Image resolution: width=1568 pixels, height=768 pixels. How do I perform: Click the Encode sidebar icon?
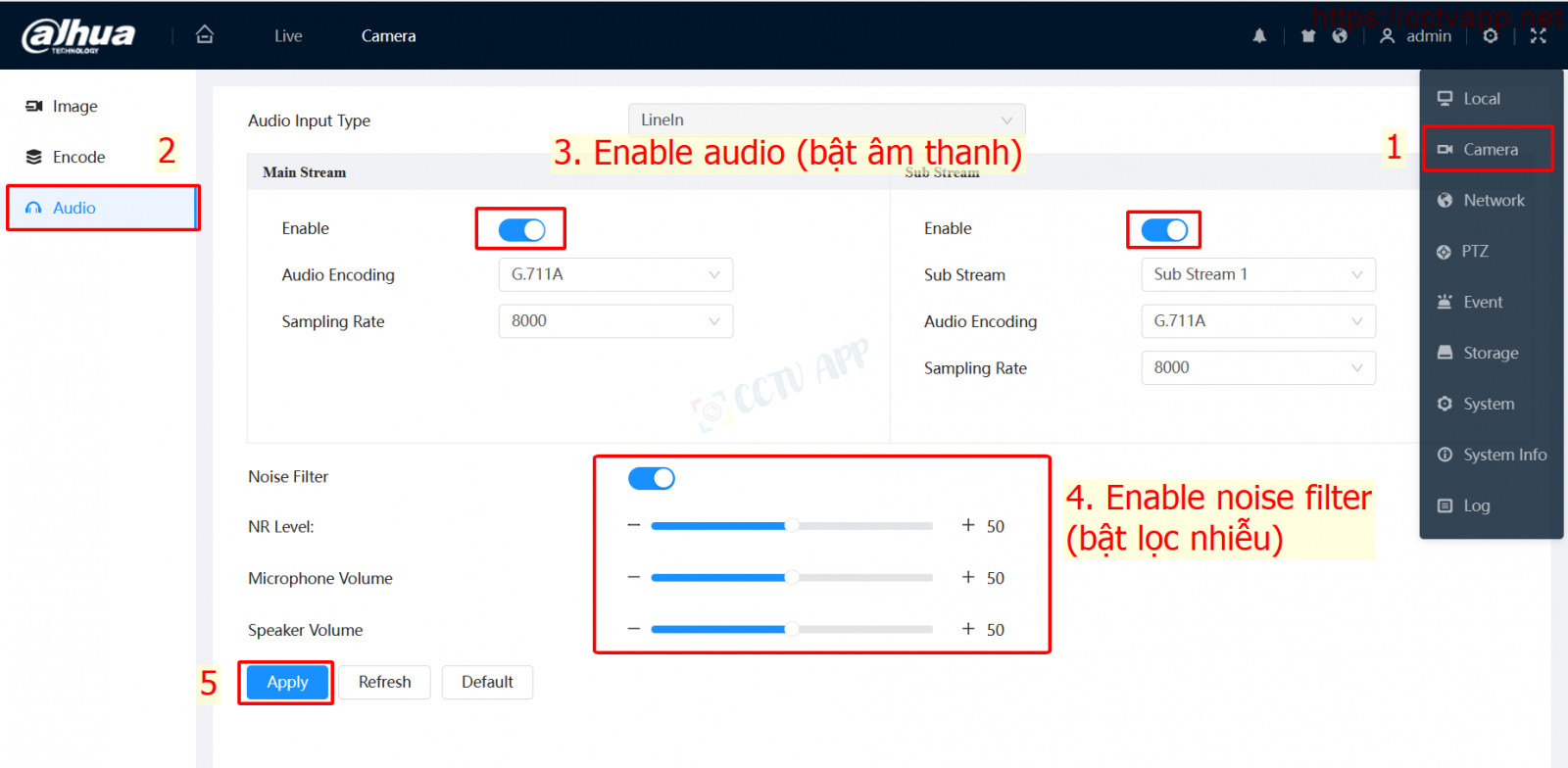coord(34,157)
